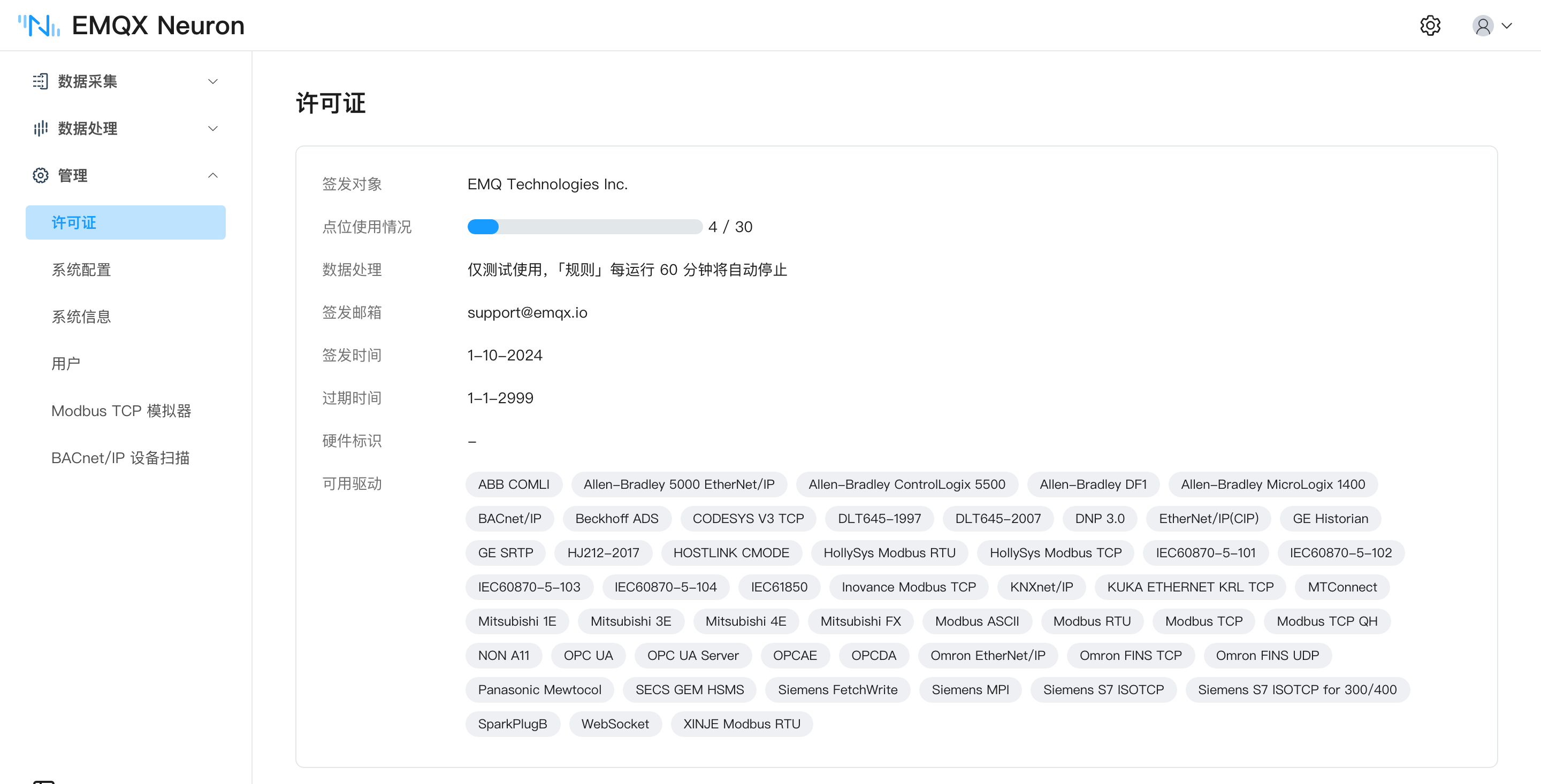The width and height of the screenshot is (1541, 784).
Task: Click the CODESYS V3 TCP tag
Action: click(x=748, y=519)
